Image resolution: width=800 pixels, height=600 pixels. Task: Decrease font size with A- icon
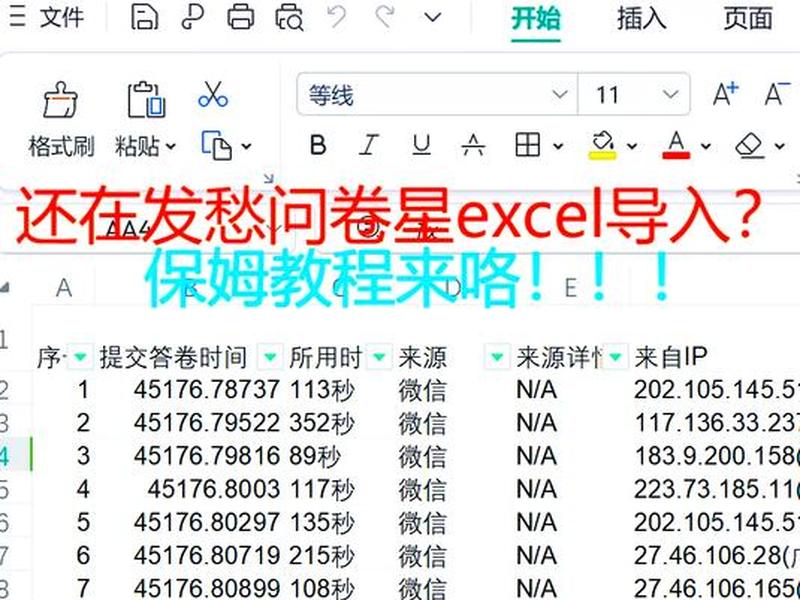[x=777, y=93]
